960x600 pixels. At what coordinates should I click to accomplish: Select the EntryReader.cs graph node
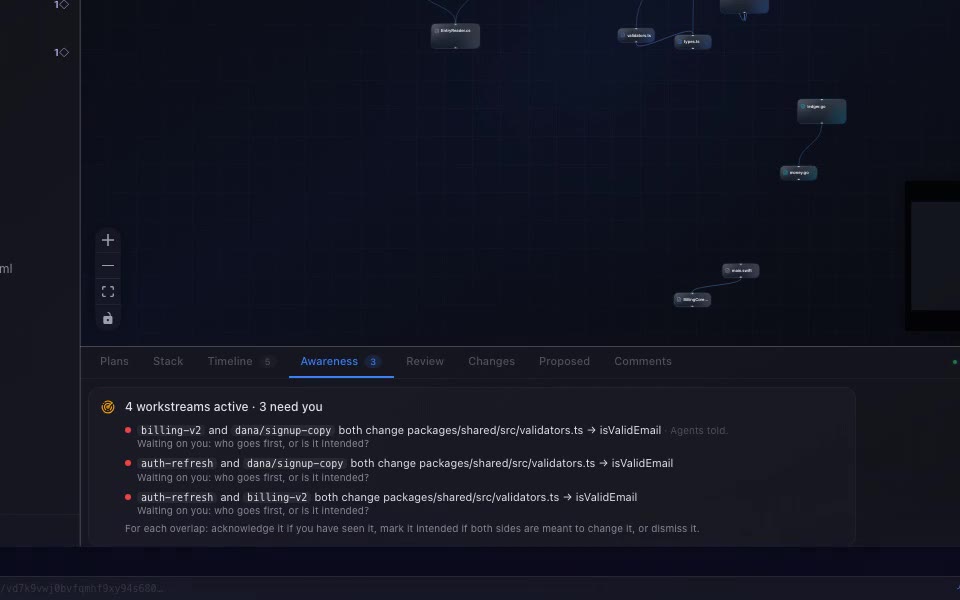point(456,36)
